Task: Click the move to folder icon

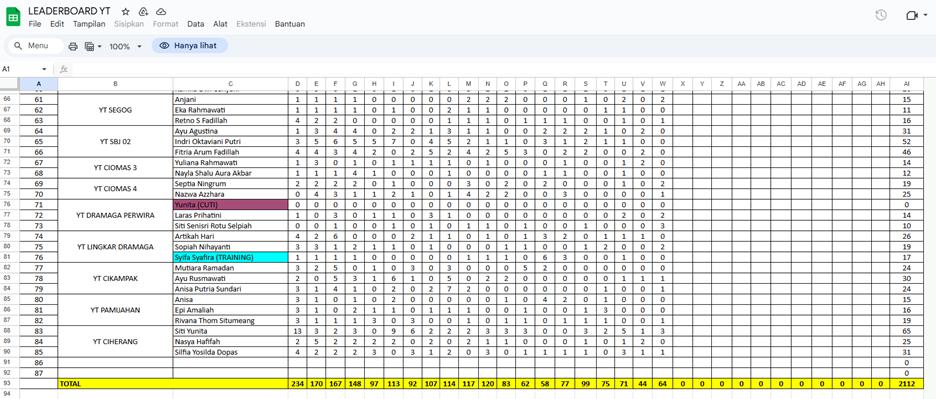Action: point(143,12)
